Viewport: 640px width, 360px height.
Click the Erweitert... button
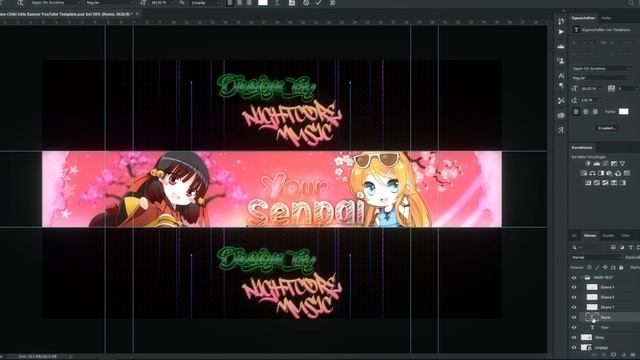pos(607,128)
